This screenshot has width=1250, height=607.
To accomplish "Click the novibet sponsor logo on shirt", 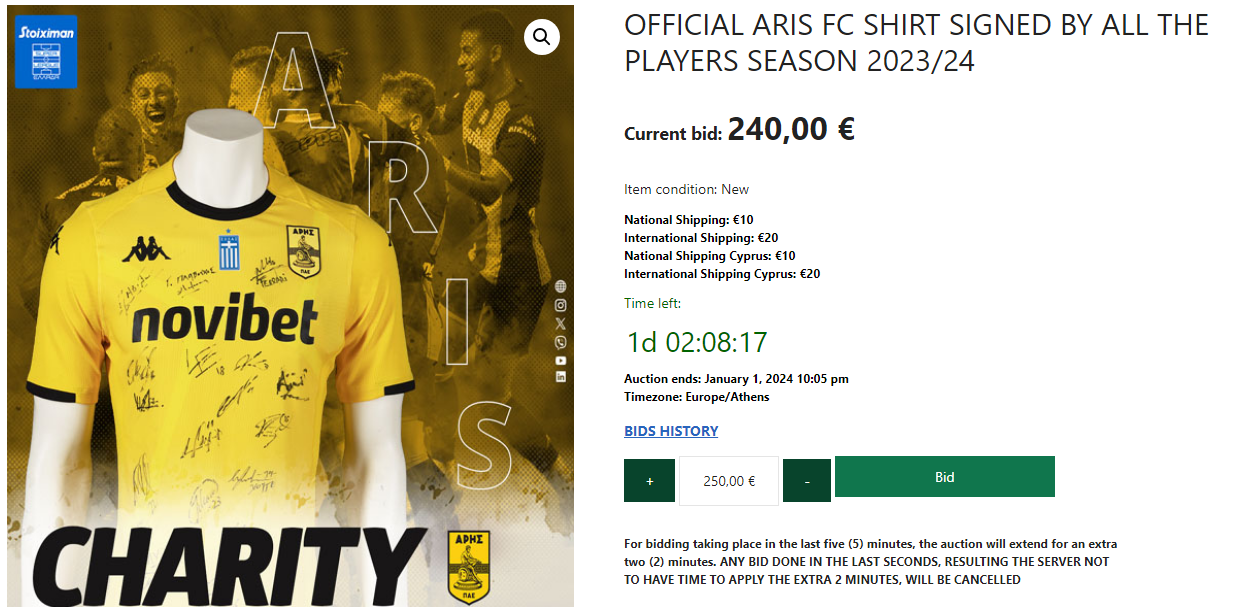I will (225, 321).
